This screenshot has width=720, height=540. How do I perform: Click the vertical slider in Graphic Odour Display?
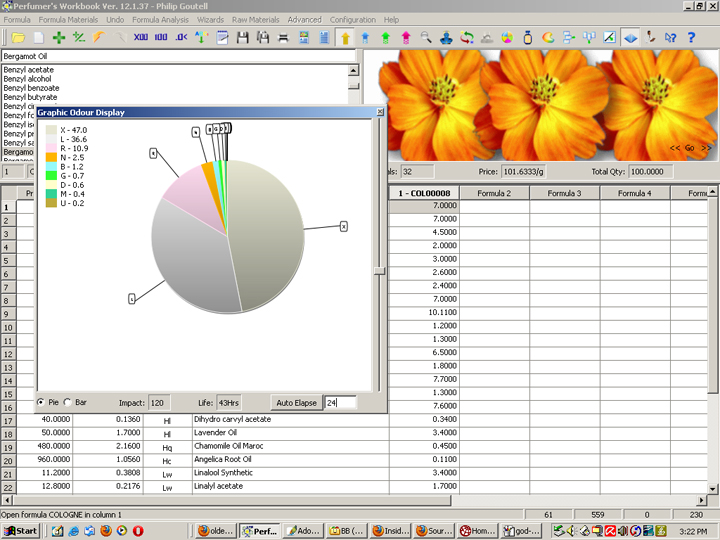pyautogui.click(x=378, y=270)
